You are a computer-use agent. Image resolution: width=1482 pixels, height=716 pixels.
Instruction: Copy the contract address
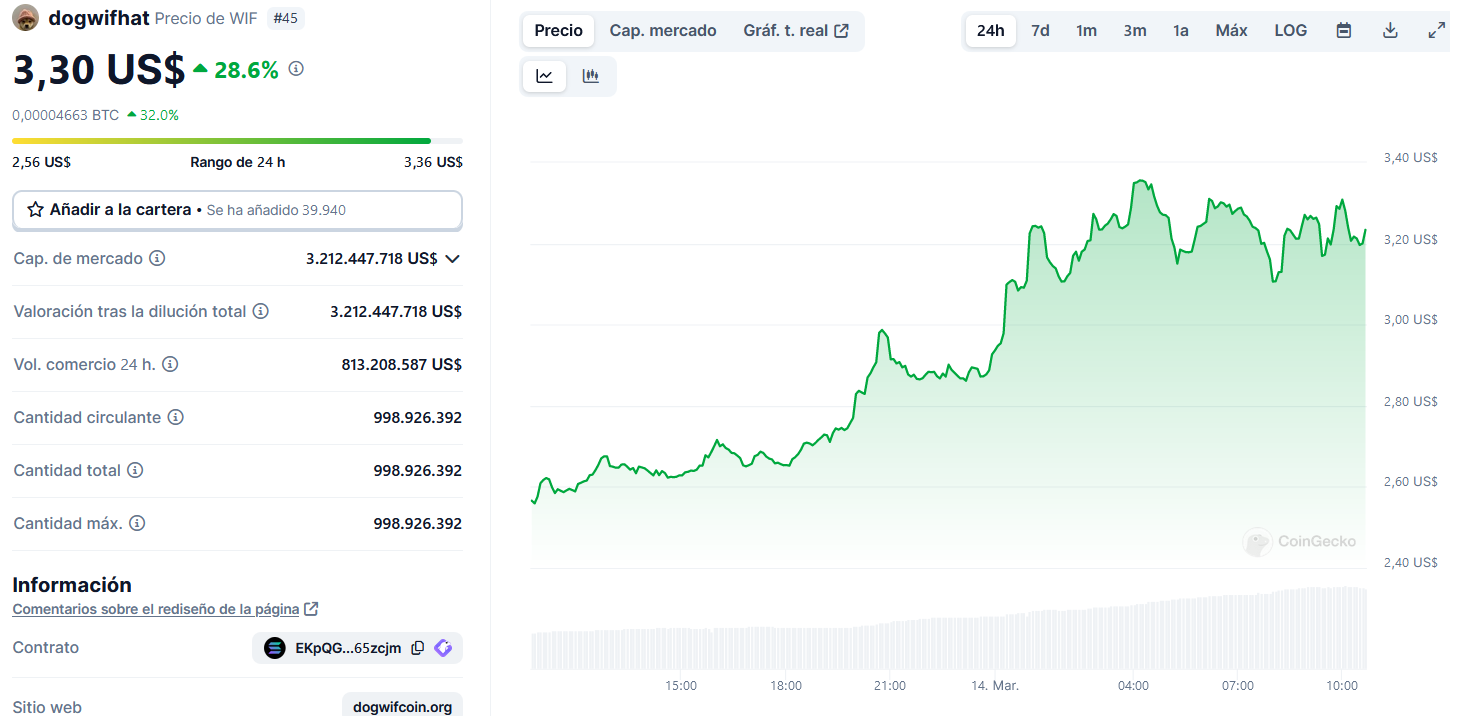pyautogui.click(x=418, y=648)
